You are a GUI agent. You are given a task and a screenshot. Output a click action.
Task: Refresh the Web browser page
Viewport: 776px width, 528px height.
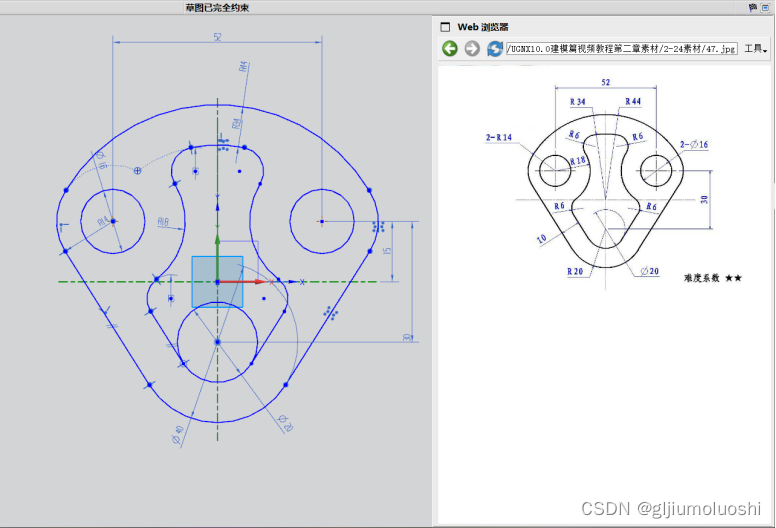click(494, 48)
